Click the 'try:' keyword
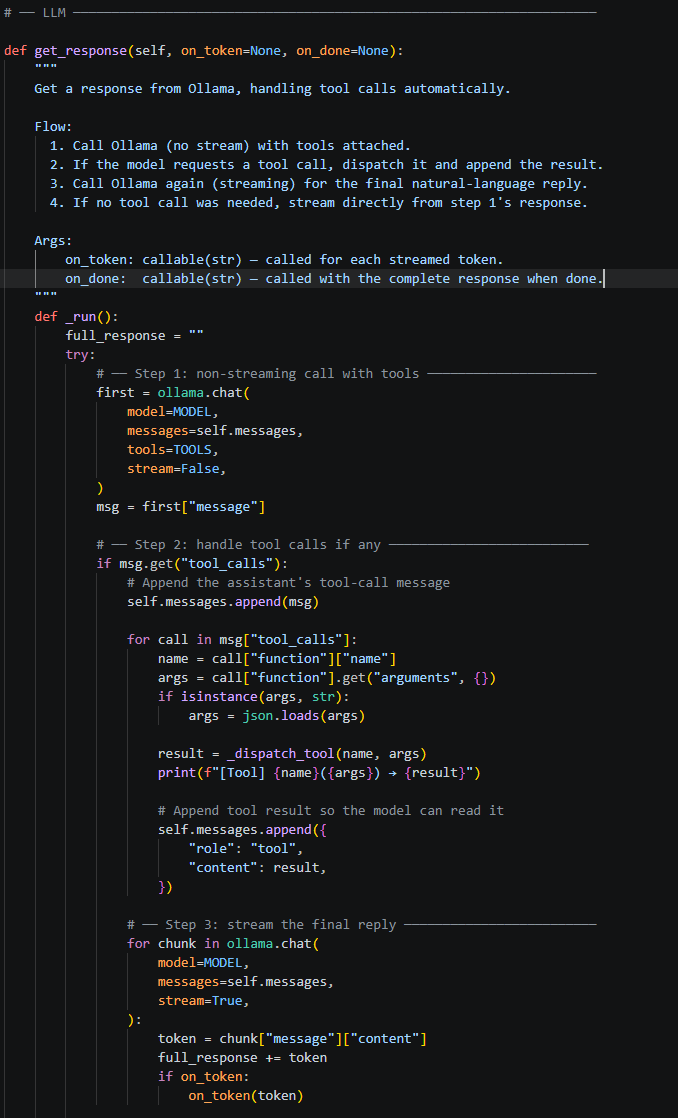 pyautogui.click(x=81, y=354)
